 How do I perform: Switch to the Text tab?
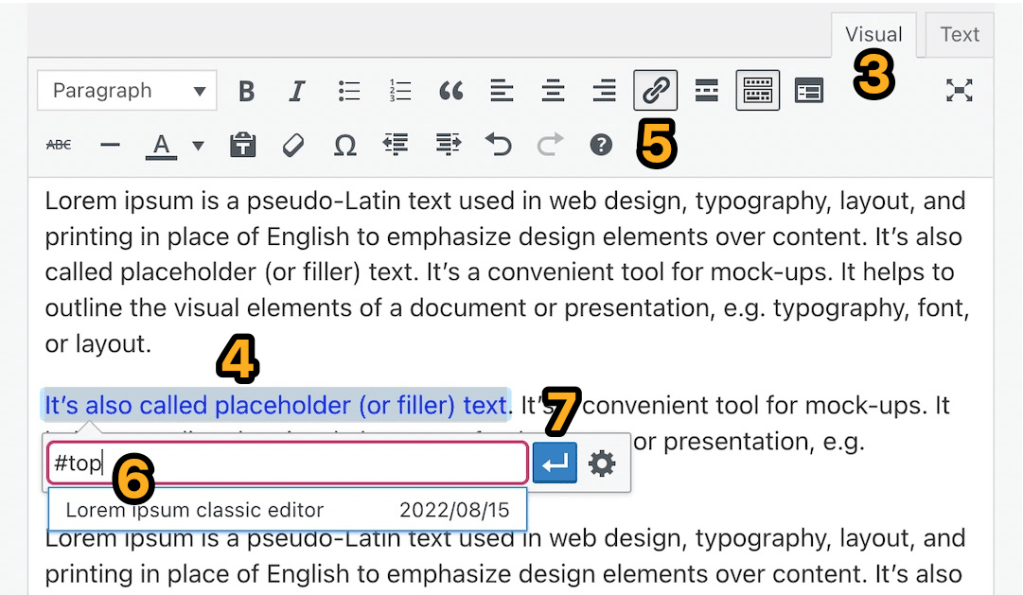(957, 34)
